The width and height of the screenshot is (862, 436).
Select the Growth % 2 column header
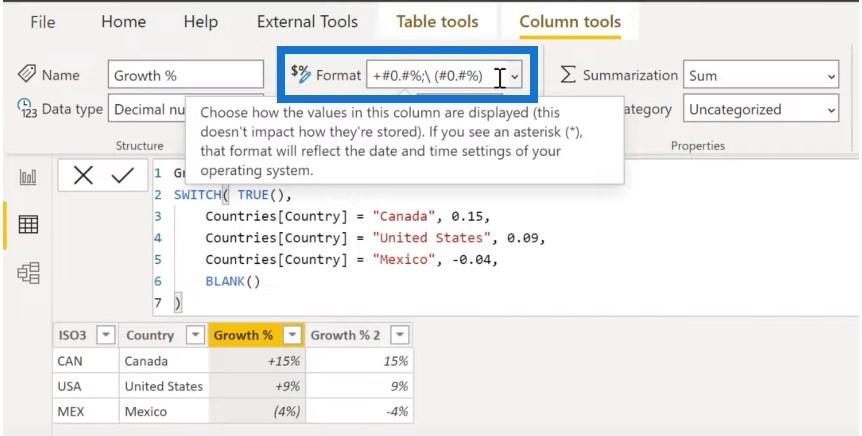coord(345,335)
